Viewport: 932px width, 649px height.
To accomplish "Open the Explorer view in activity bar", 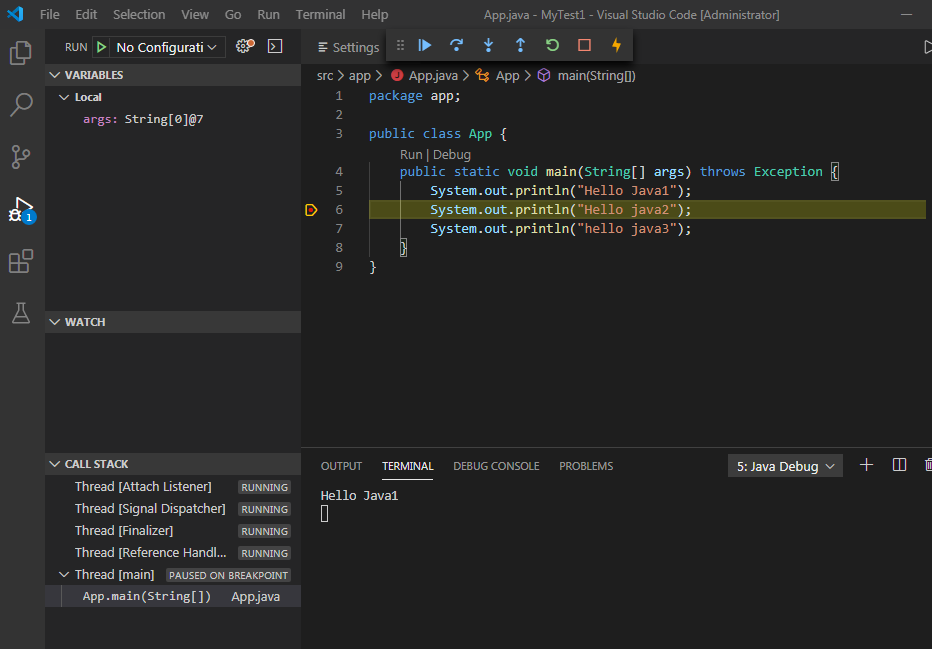I will tap(21, 53).
